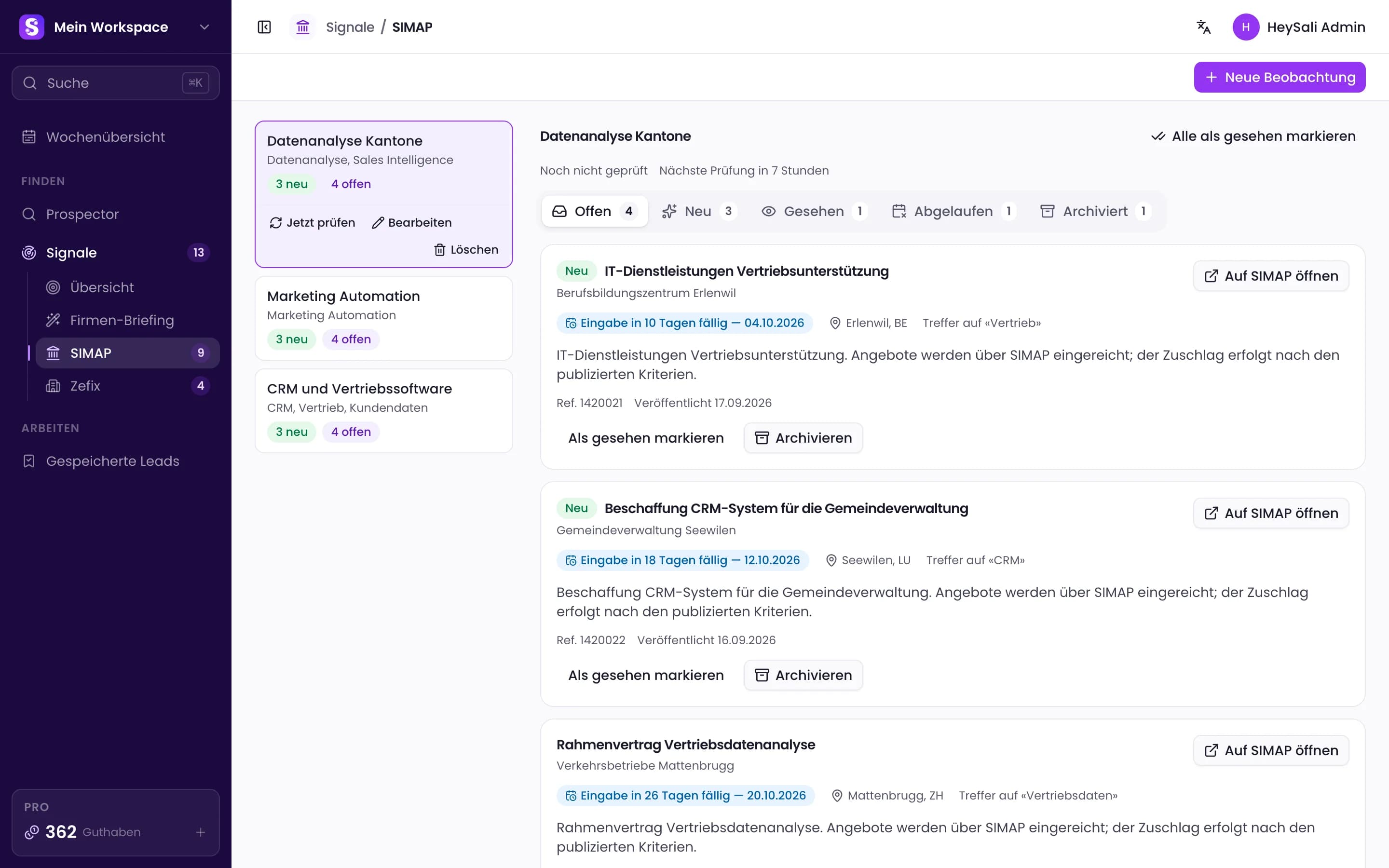This screenshot has height=868, width=1389.
Task: Select the Marketing Automation watch card
Action: click(x=383, y=318)
